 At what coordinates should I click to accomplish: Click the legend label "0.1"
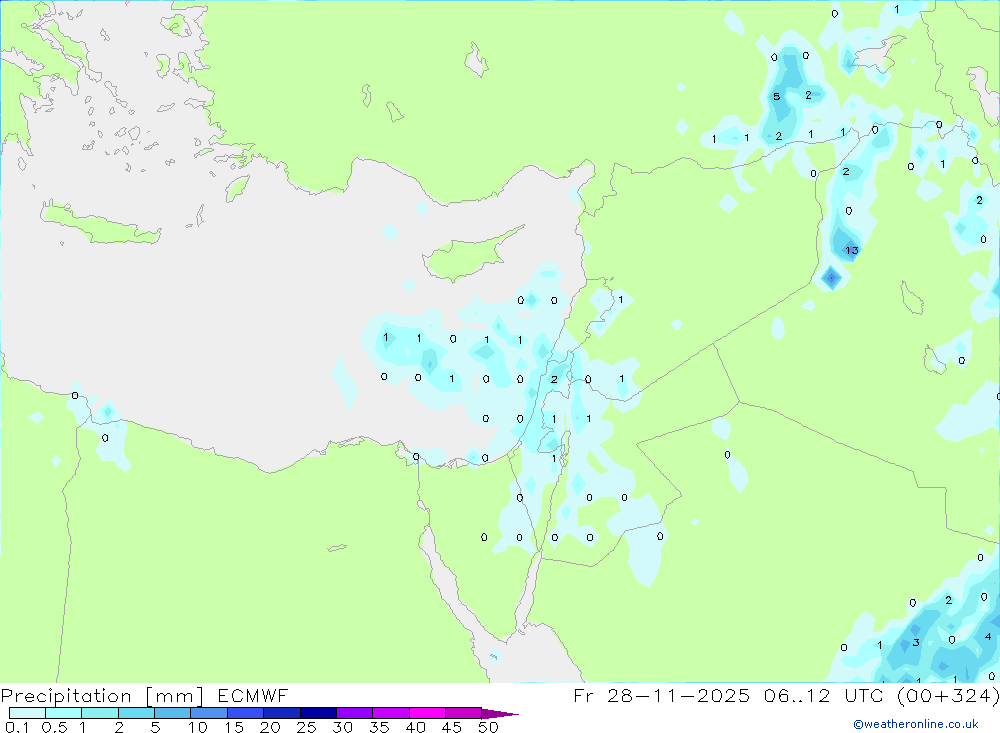pos(17,727)
